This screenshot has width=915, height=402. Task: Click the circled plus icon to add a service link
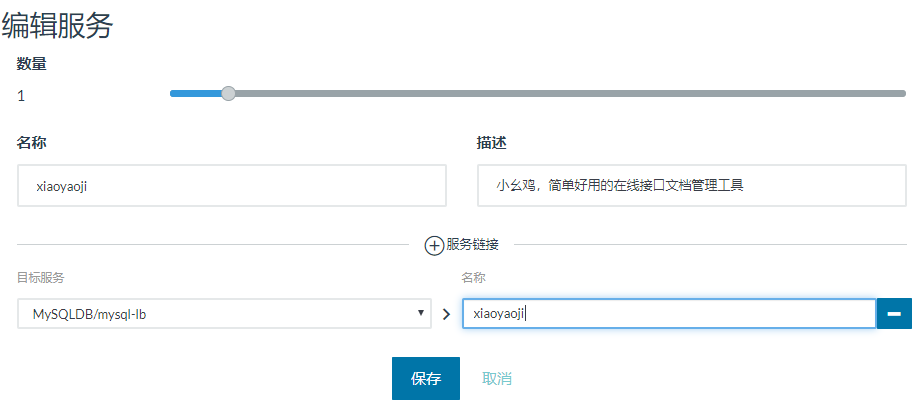point(434,244)
